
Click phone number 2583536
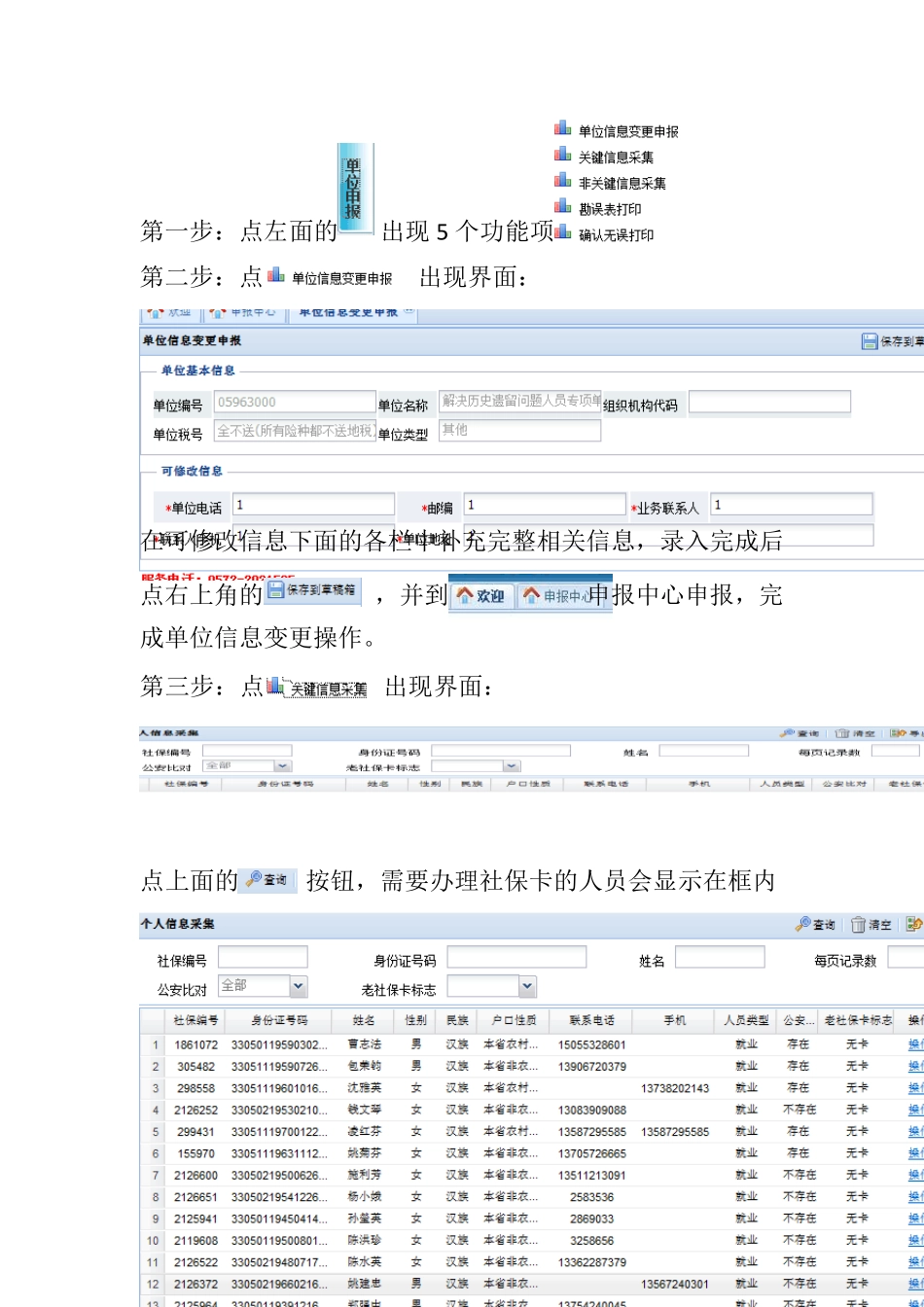tap(591, 1196)
